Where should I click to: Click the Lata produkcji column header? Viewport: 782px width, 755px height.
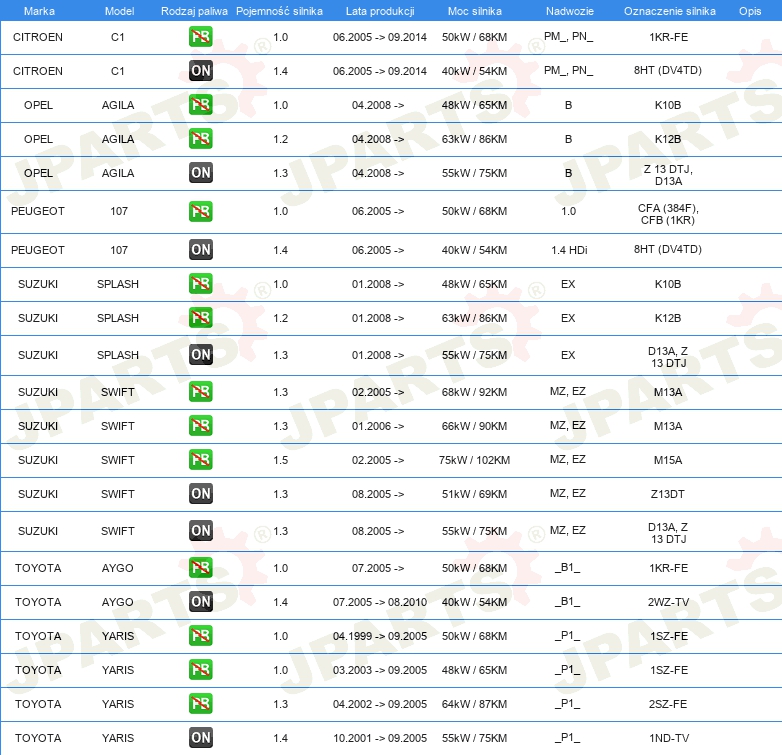380,11
